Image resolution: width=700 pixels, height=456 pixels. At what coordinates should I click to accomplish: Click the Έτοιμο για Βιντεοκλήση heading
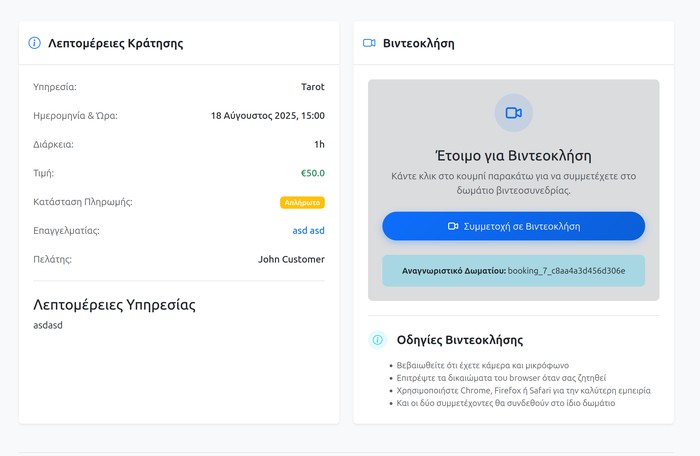[x=513, y=156]
